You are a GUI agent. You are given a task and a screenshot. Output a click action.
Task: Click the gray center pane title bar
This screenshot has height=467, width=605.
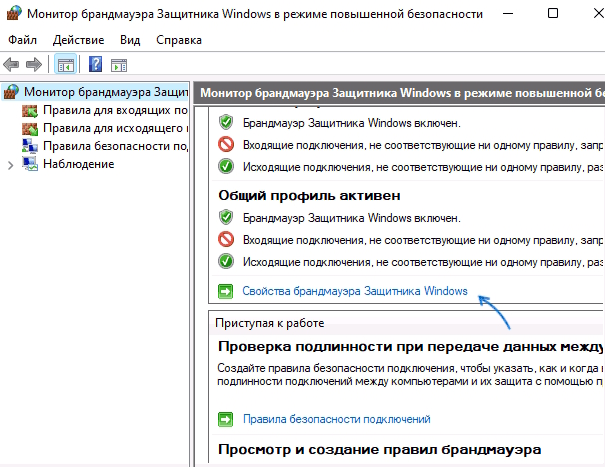coord(399,93)
